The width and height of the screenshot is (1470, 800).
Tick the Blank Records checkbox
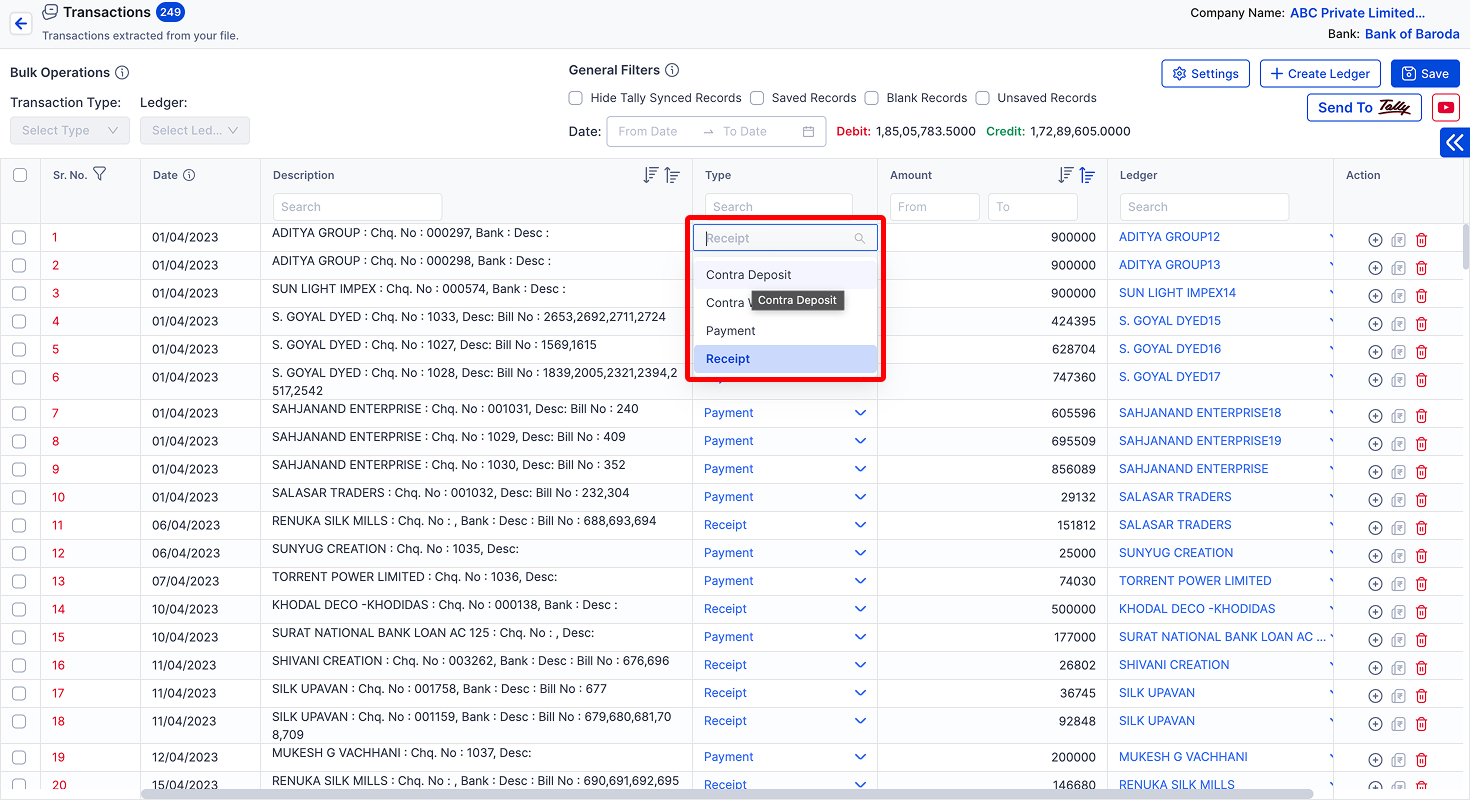point(871,98)
